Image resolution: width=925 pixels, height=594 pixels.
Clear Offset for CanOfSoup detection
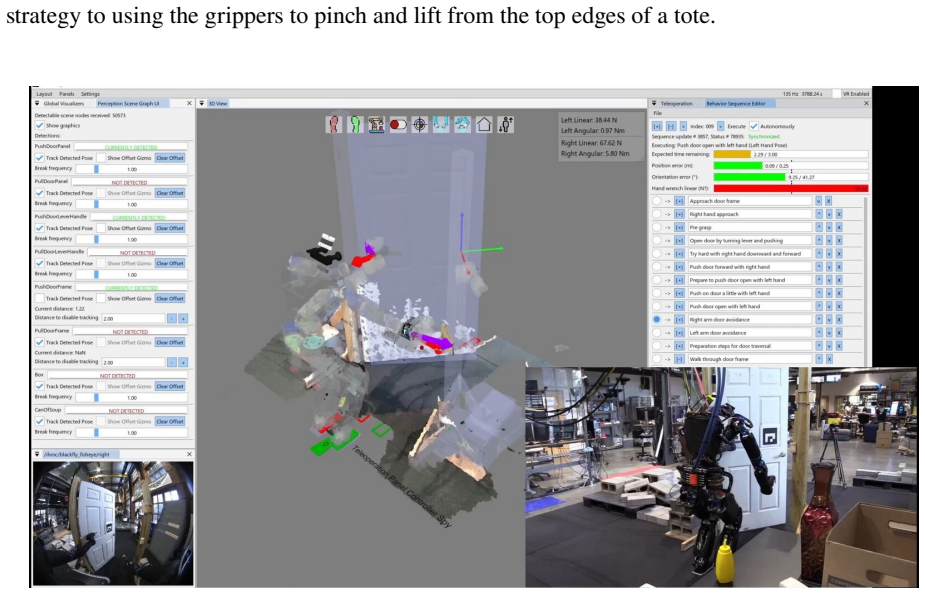coord(170,421)
